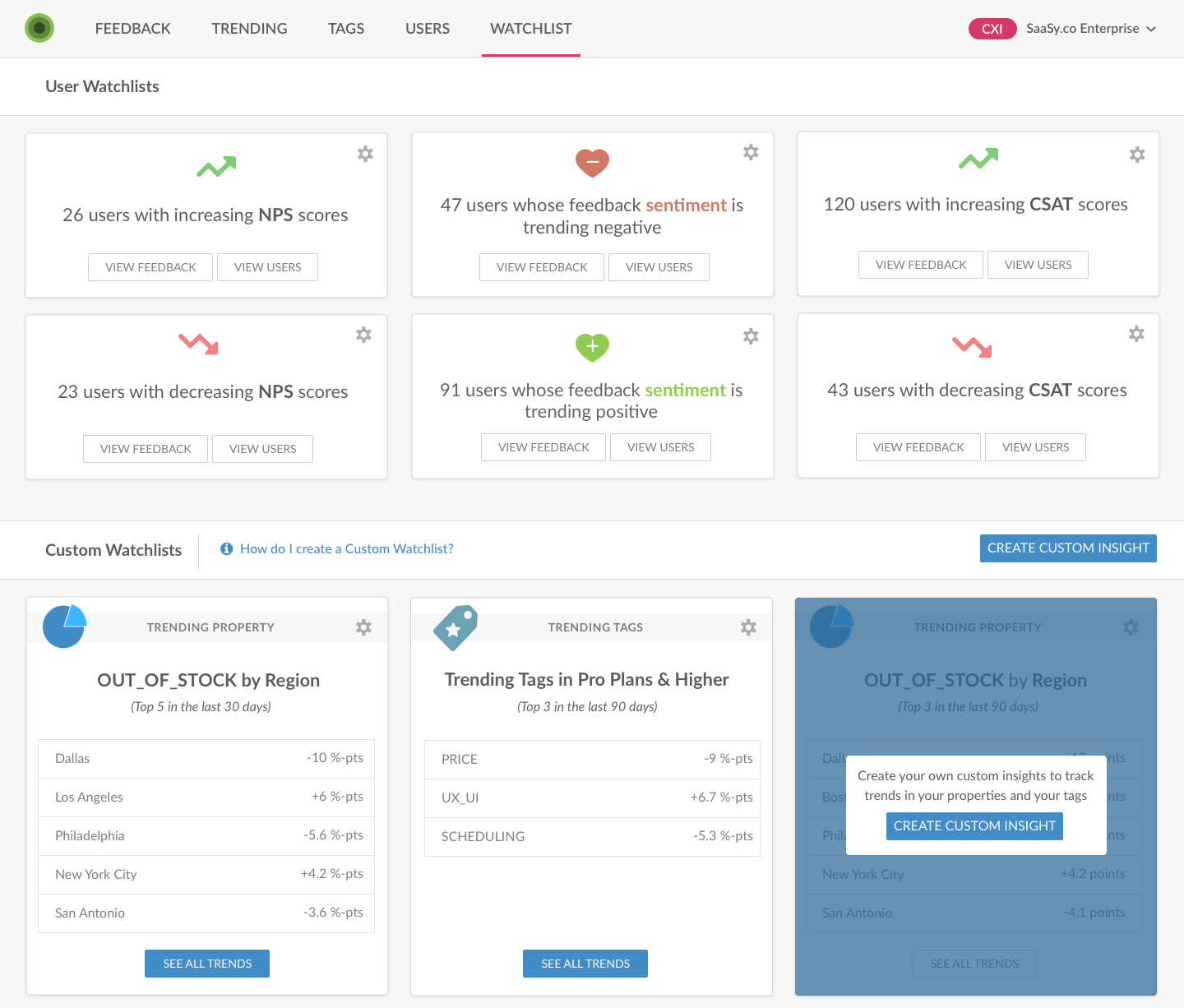Select New York City +4.2 %-pts row
This screenshot has width=1184, height=1008.
pyautogui.click(x=206, y=875)
